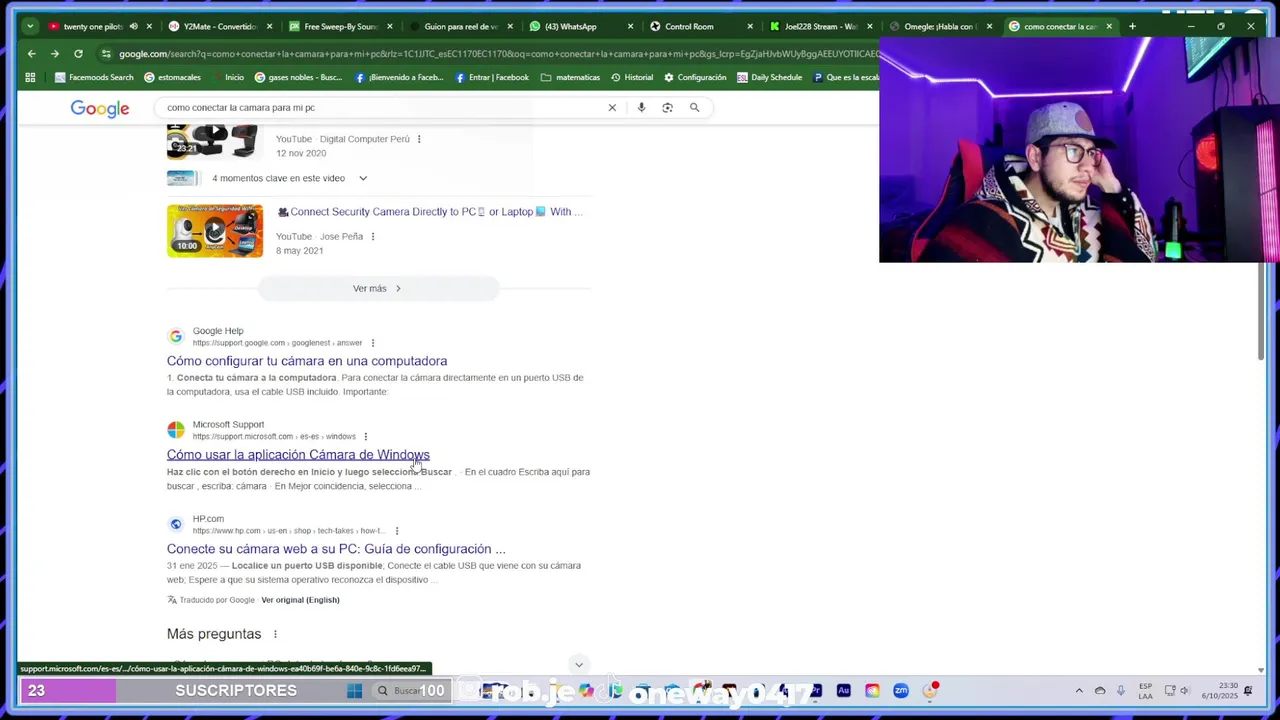Expand 4 momentos clave en este video

(x=363, y=178)
